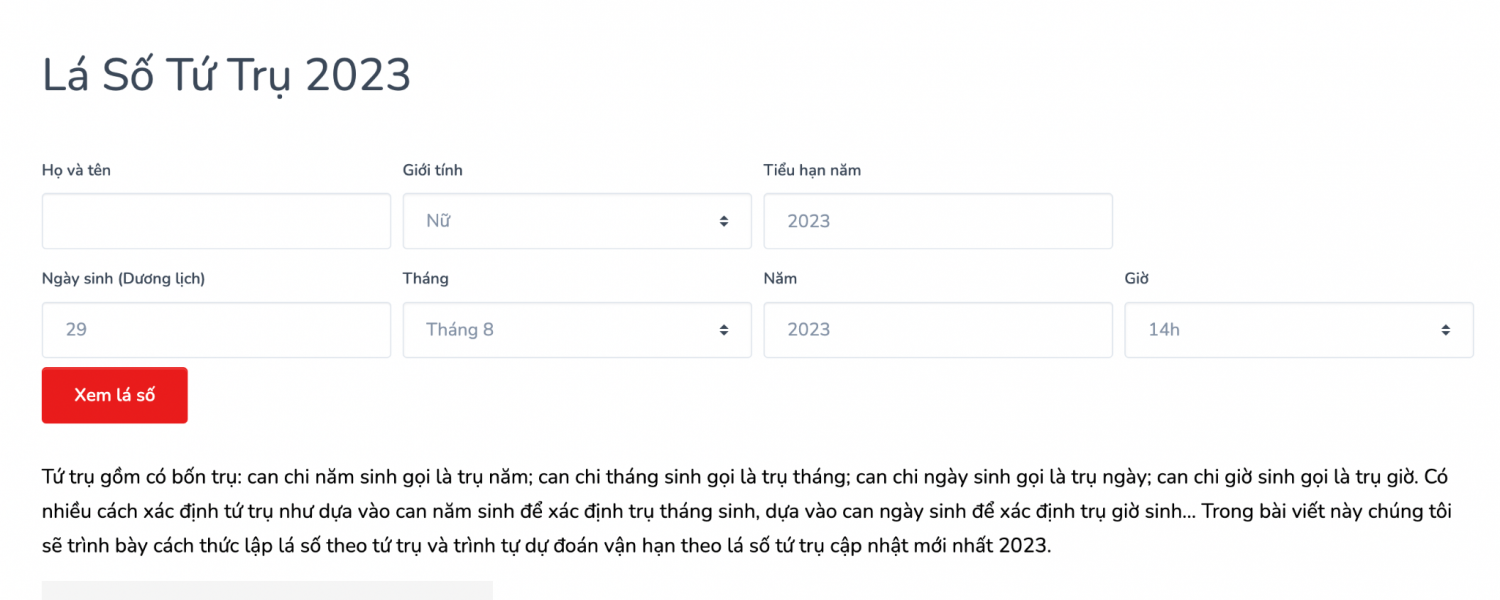
Task: Click the Ngày sinh day field showing 29
Action: [x=216, y=330]
